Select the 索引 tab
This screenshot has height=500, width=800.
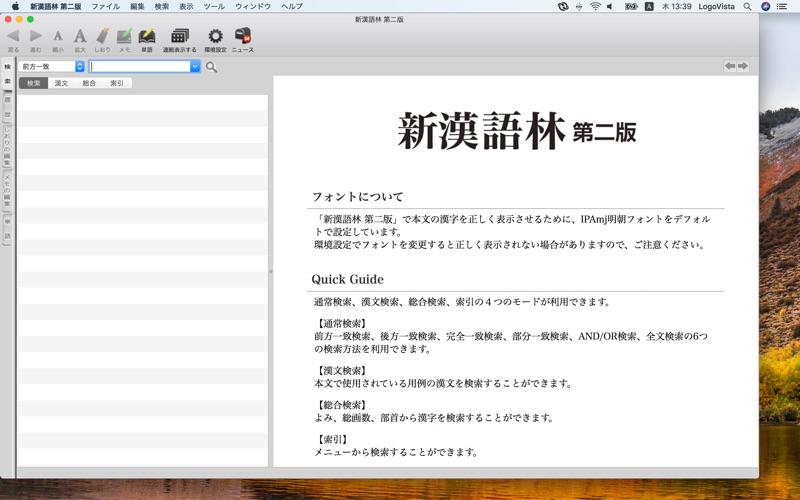[117, 83]
